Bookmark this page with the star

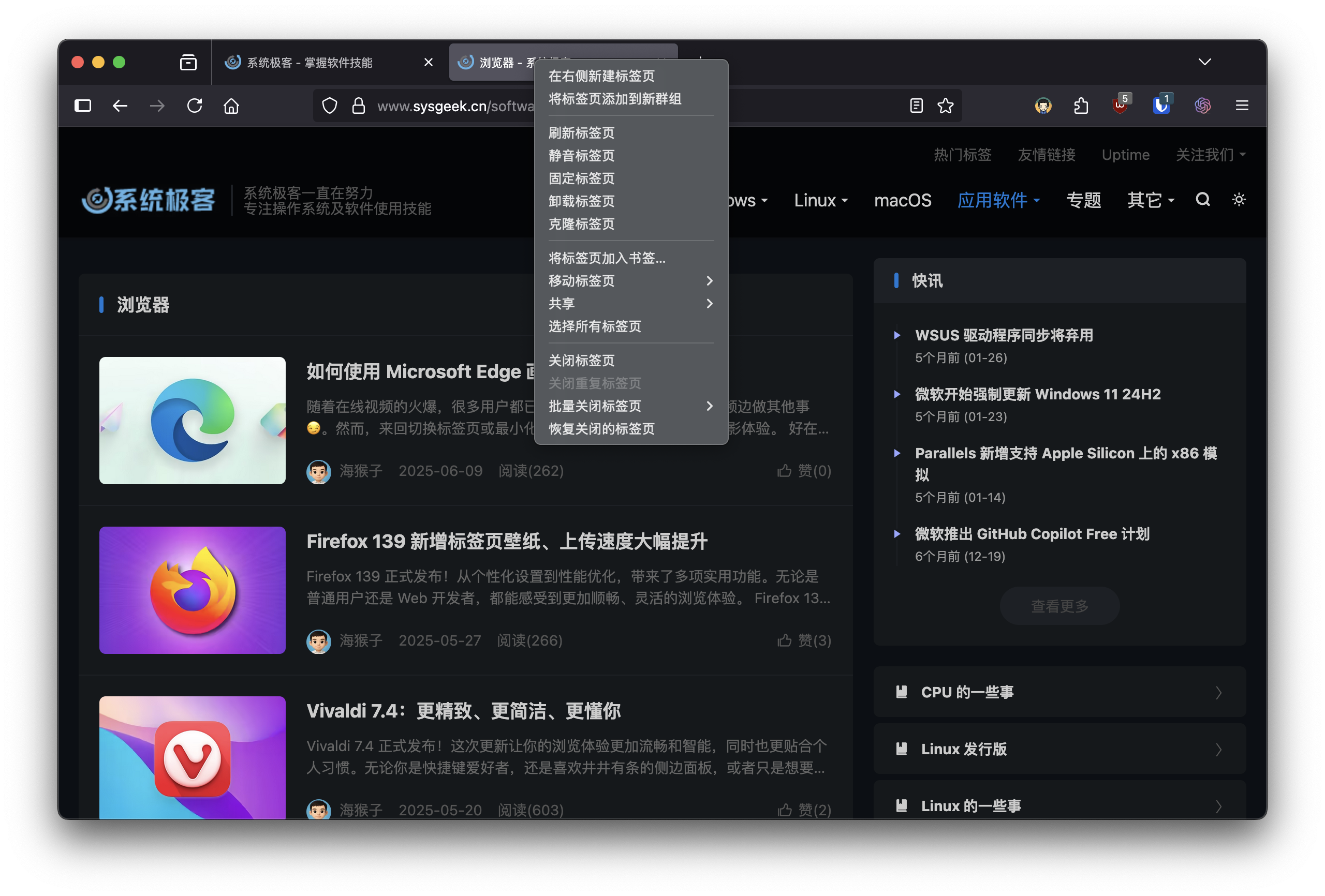click(945, 106)
